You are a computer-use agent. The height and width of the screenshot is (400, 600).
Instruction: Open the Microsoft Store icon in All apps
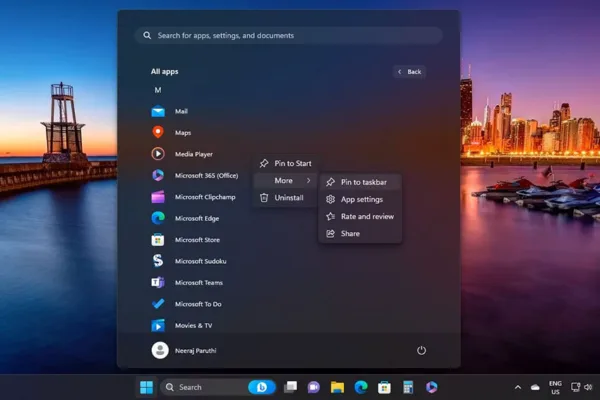coord(158,240)
